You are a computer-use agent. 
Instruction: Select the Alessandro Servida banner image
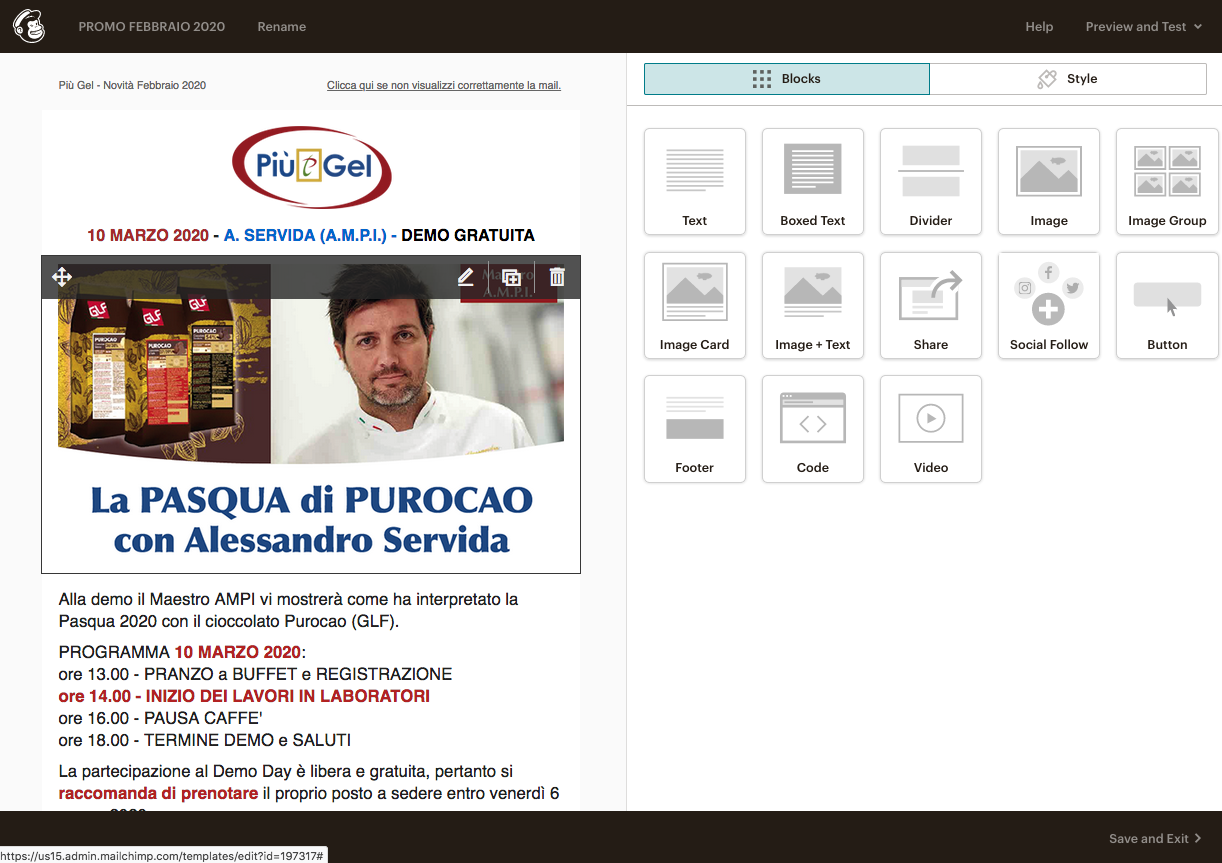[311, 415]
